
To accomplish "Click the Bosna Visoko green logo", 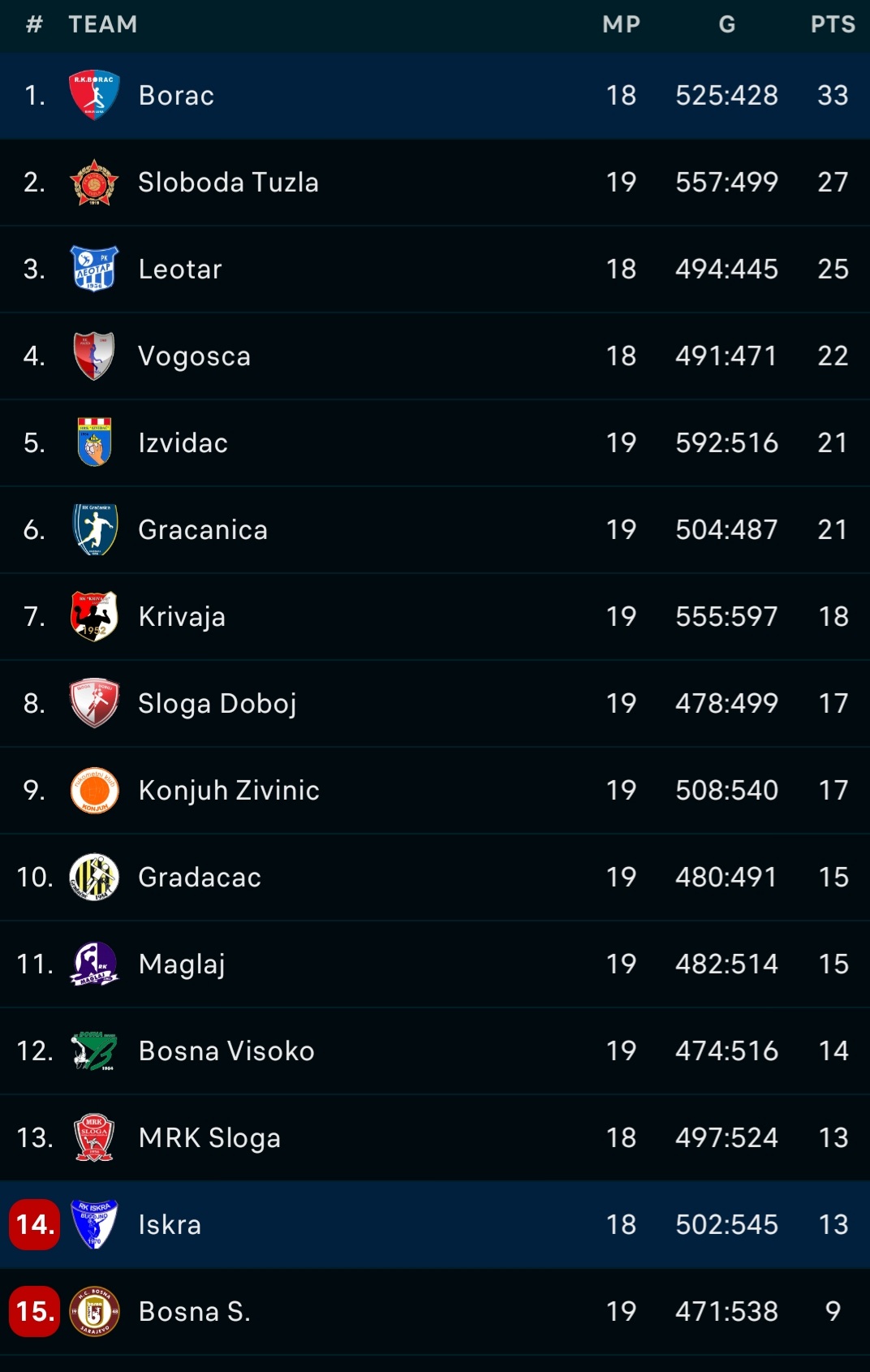I will coord(94,1051).
